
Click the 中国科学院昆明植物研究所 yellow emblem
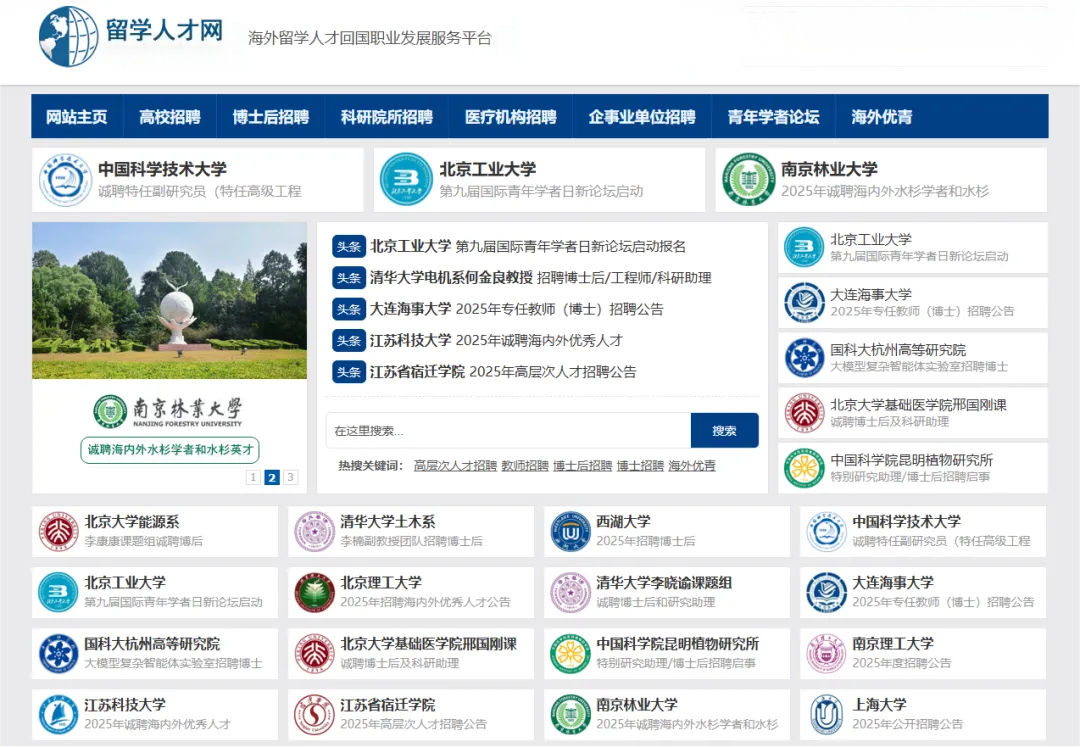pos(570,653)
